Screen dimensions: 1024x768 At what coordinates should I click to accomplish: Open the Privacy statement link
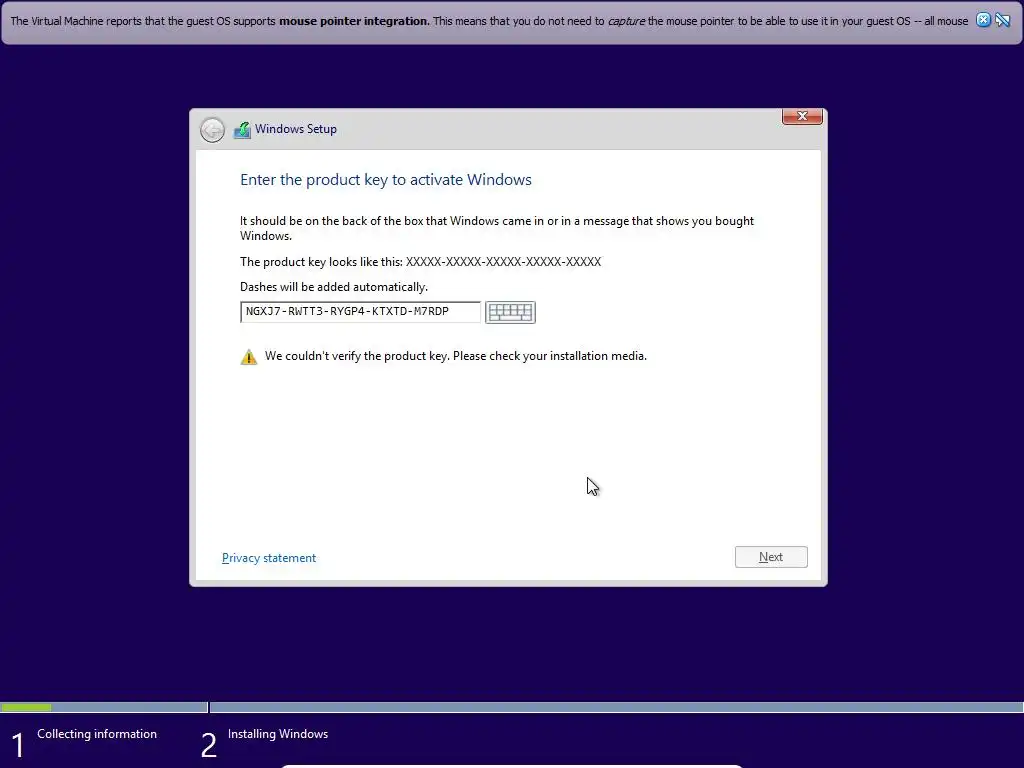pos(269,558)
